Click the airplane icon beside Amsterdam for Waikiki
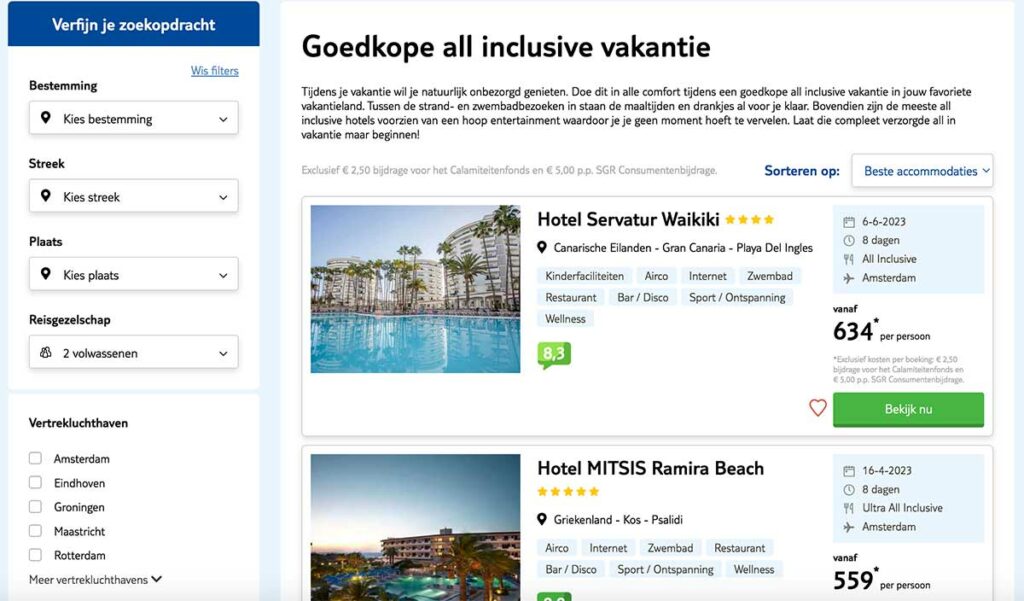This screenshot has height=601, width=1024. 849,278
